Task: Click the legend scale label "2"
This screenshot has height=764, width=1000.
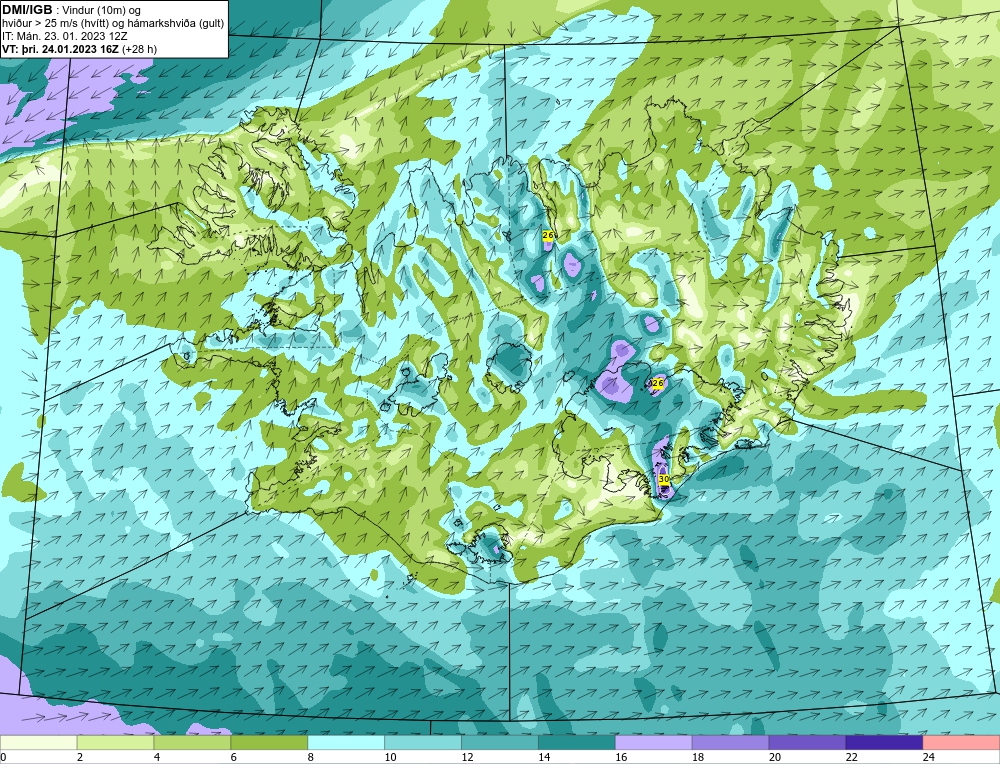Action: (80, 758)
